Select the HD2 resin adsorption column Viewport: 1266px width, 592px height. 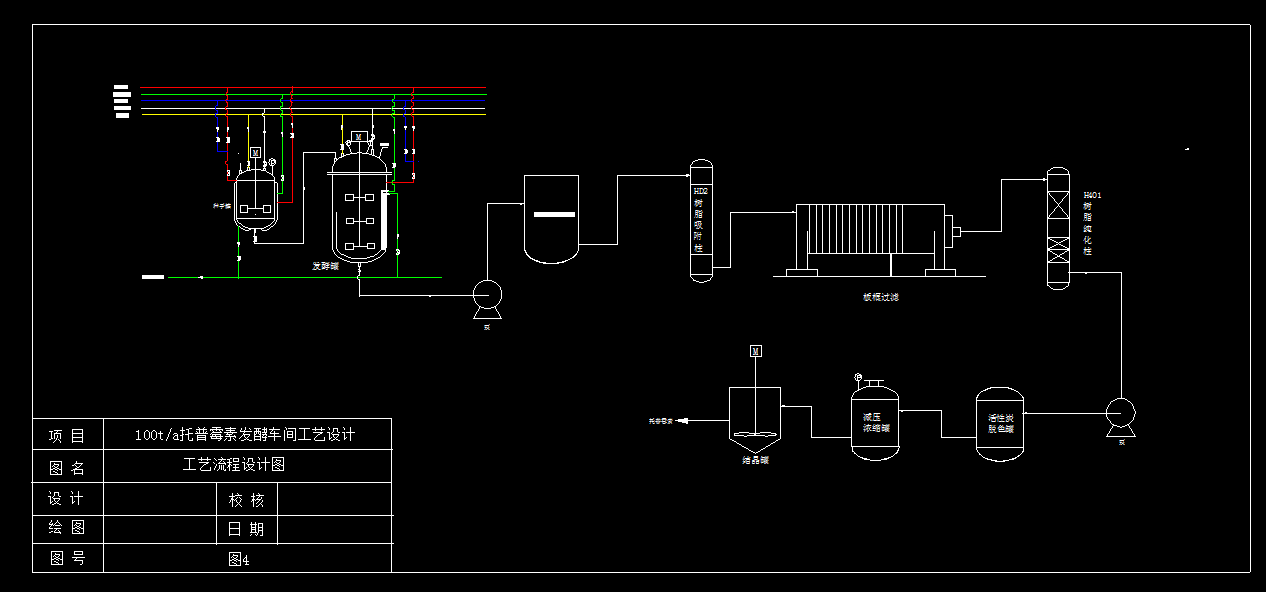[x=701, y=220]
